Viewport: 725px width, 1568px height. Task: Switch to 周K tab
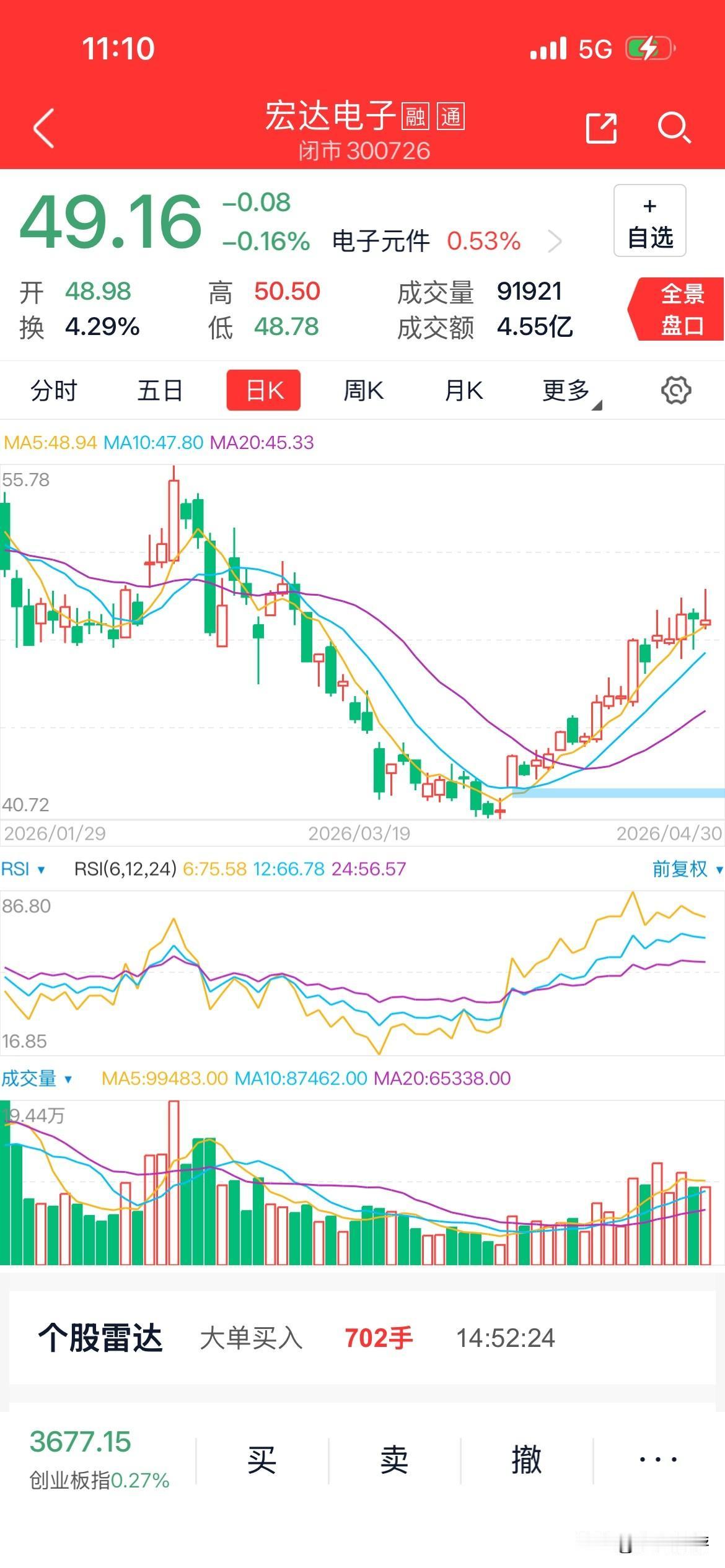[364, 390]
